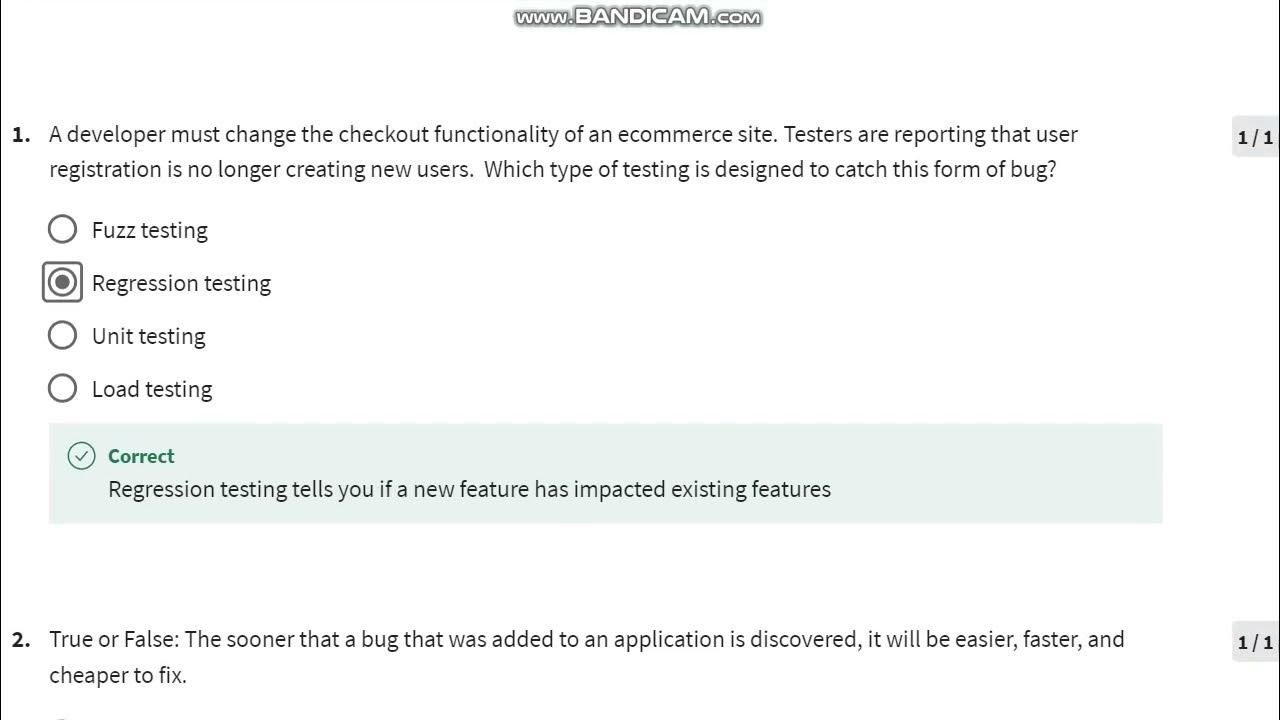Click the www.BANDICAM.com watermark
This screenshot has width=1280, height=720.
pyautogui.click(x=638, y=17)
